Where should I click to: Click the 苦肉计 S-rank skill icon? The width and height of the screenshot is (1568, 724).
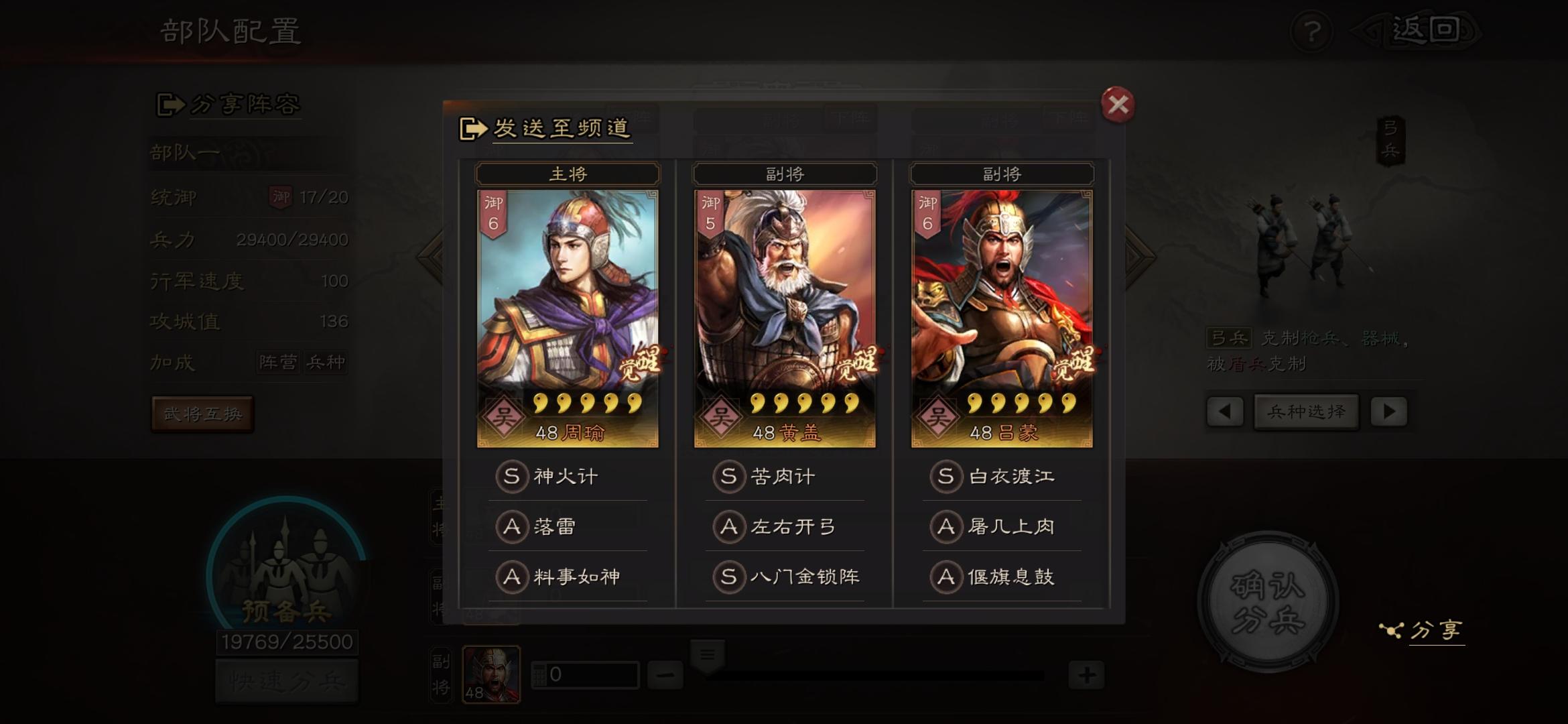(x=729, y=476)
